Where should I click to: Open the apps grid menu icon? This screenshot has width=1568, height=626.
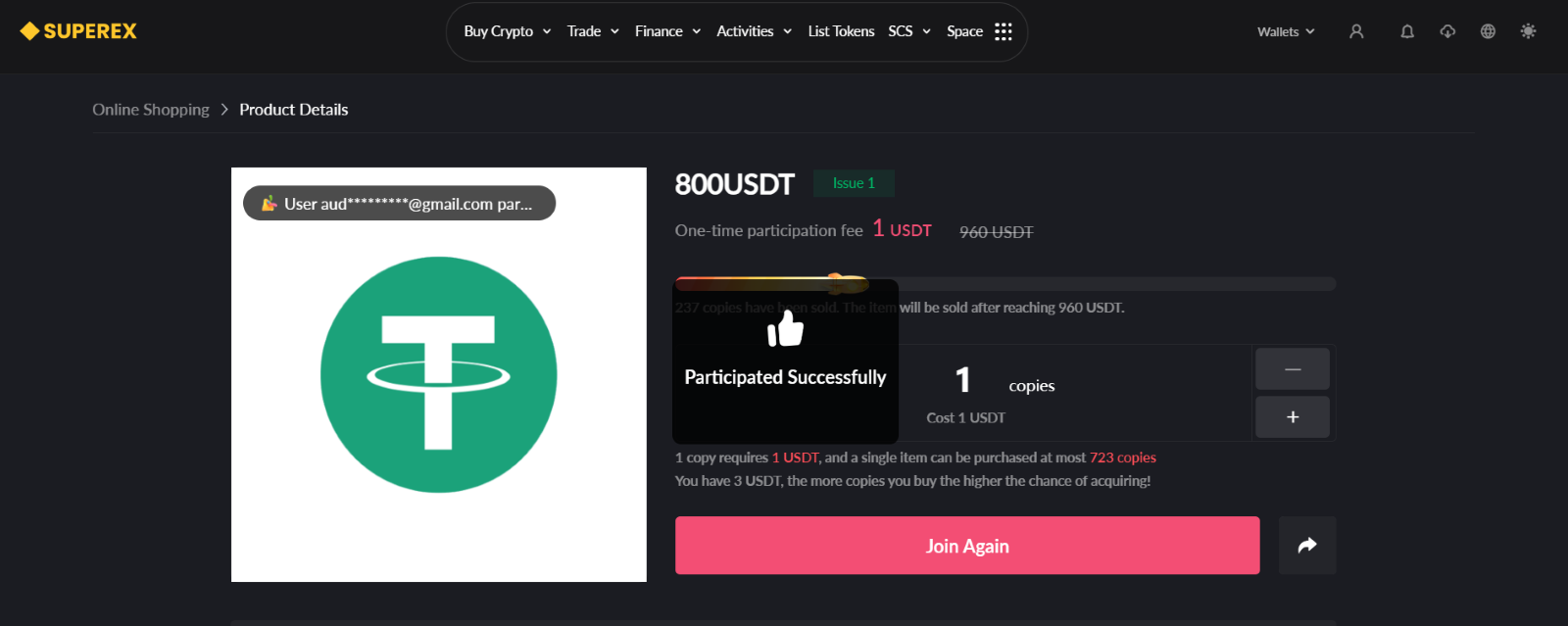coord(1004,31)
